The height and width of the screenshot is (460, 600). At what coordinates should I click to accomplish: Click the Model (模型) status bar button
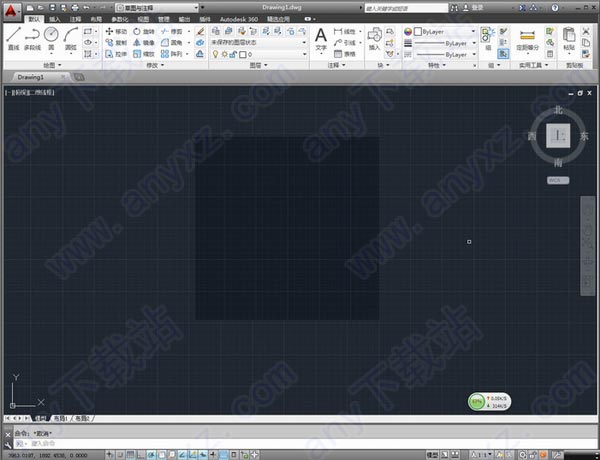point(432,455)
